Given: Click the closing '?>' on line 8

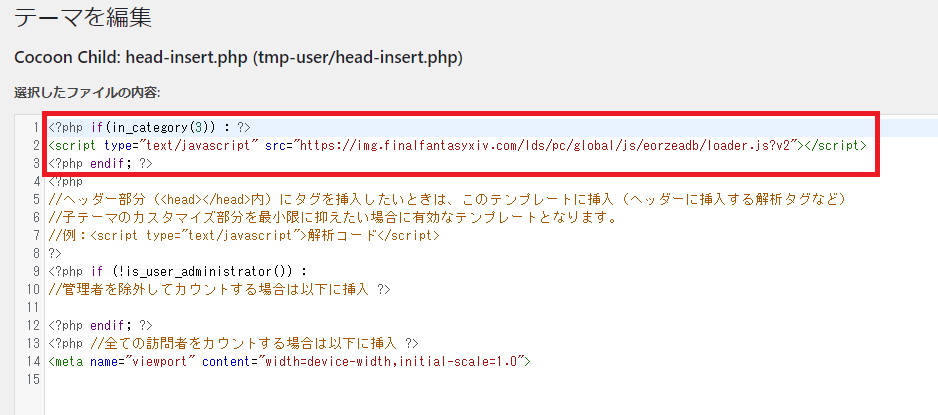Looking at the screenshot, I should [x=56, y=253].
